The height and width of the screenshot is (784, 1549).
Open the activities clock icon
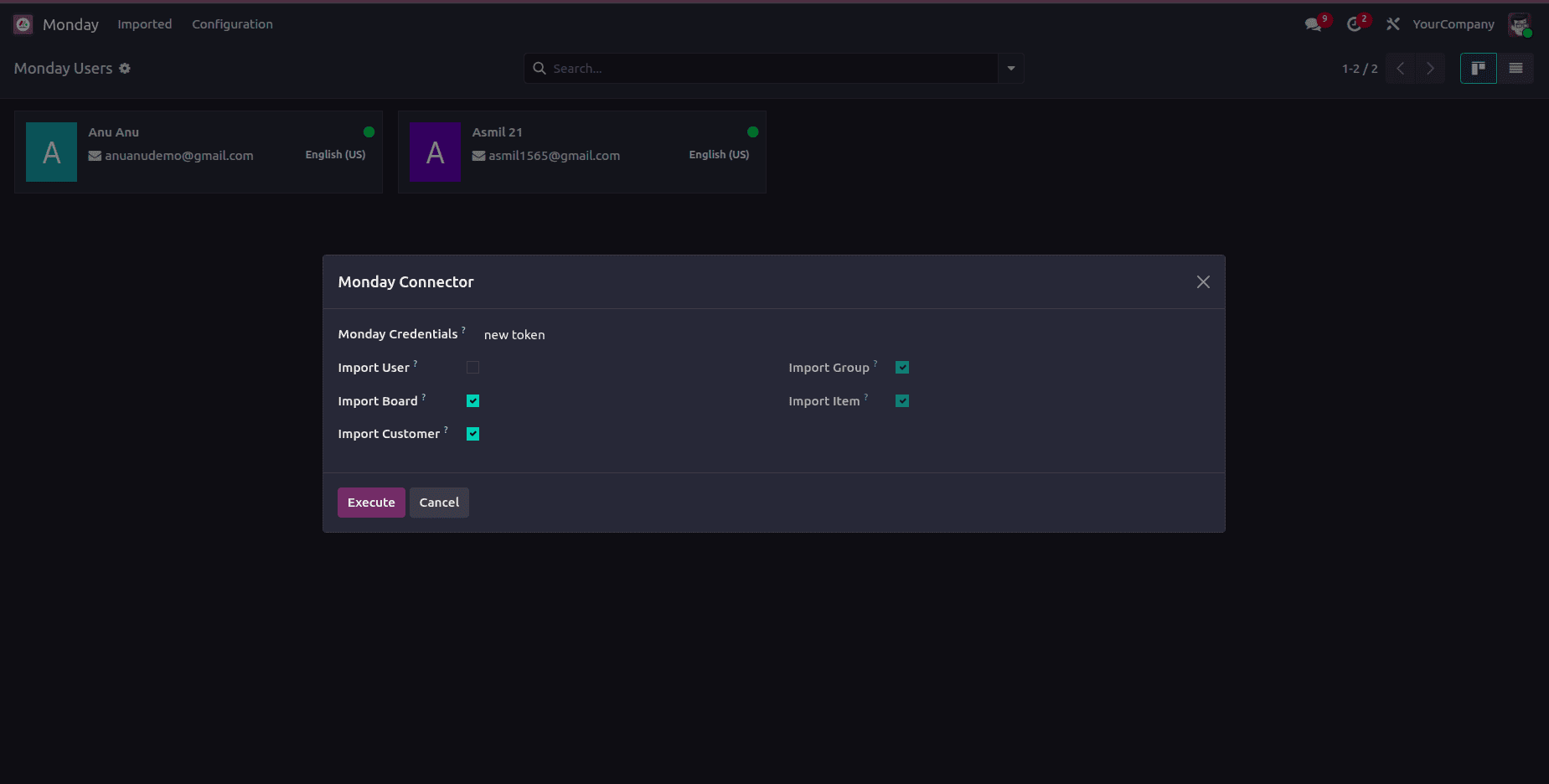click(x=1354, y=24)
